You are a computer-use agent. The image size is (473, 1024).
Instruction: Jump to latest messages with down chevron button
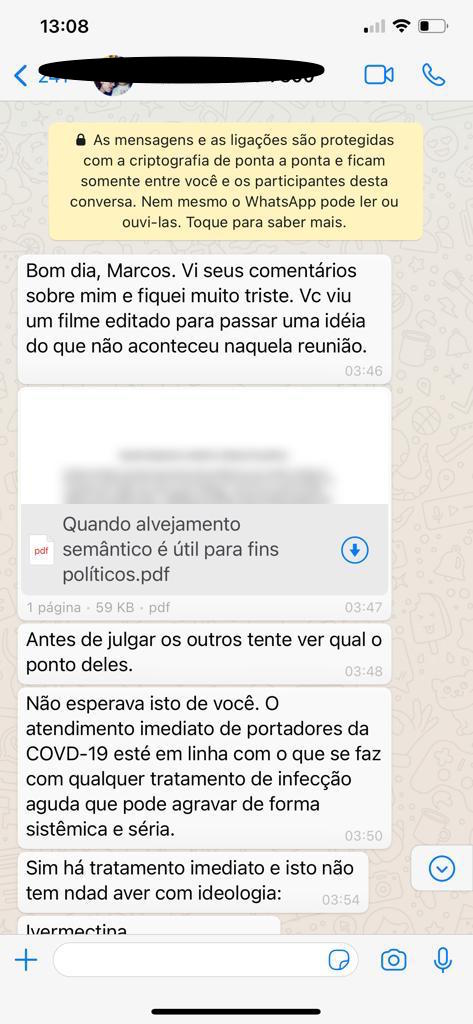[x=442, y=868]
